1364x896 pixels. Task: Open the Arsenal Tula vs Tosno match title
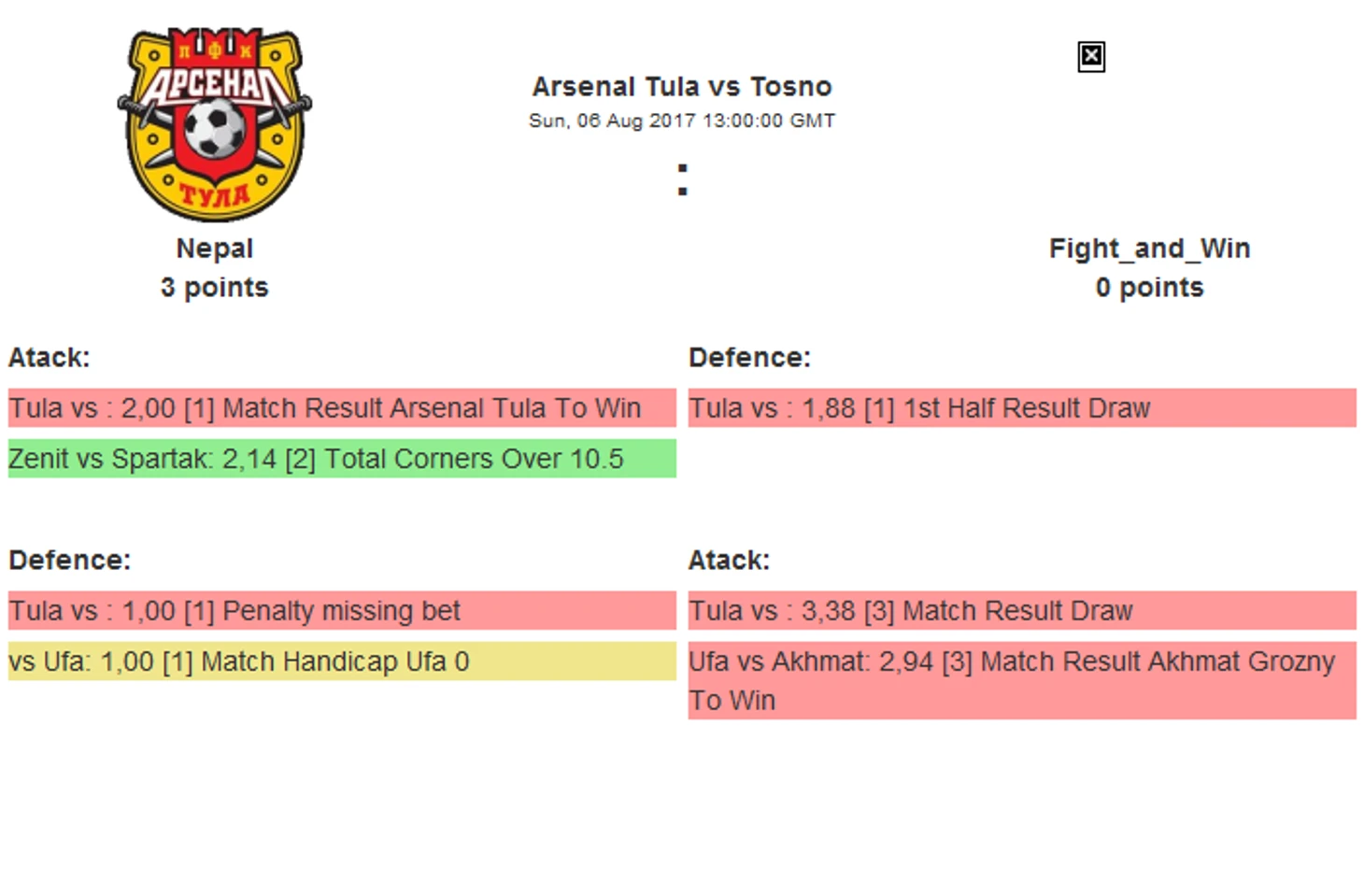pyautogui.click(x=681, y=87)
